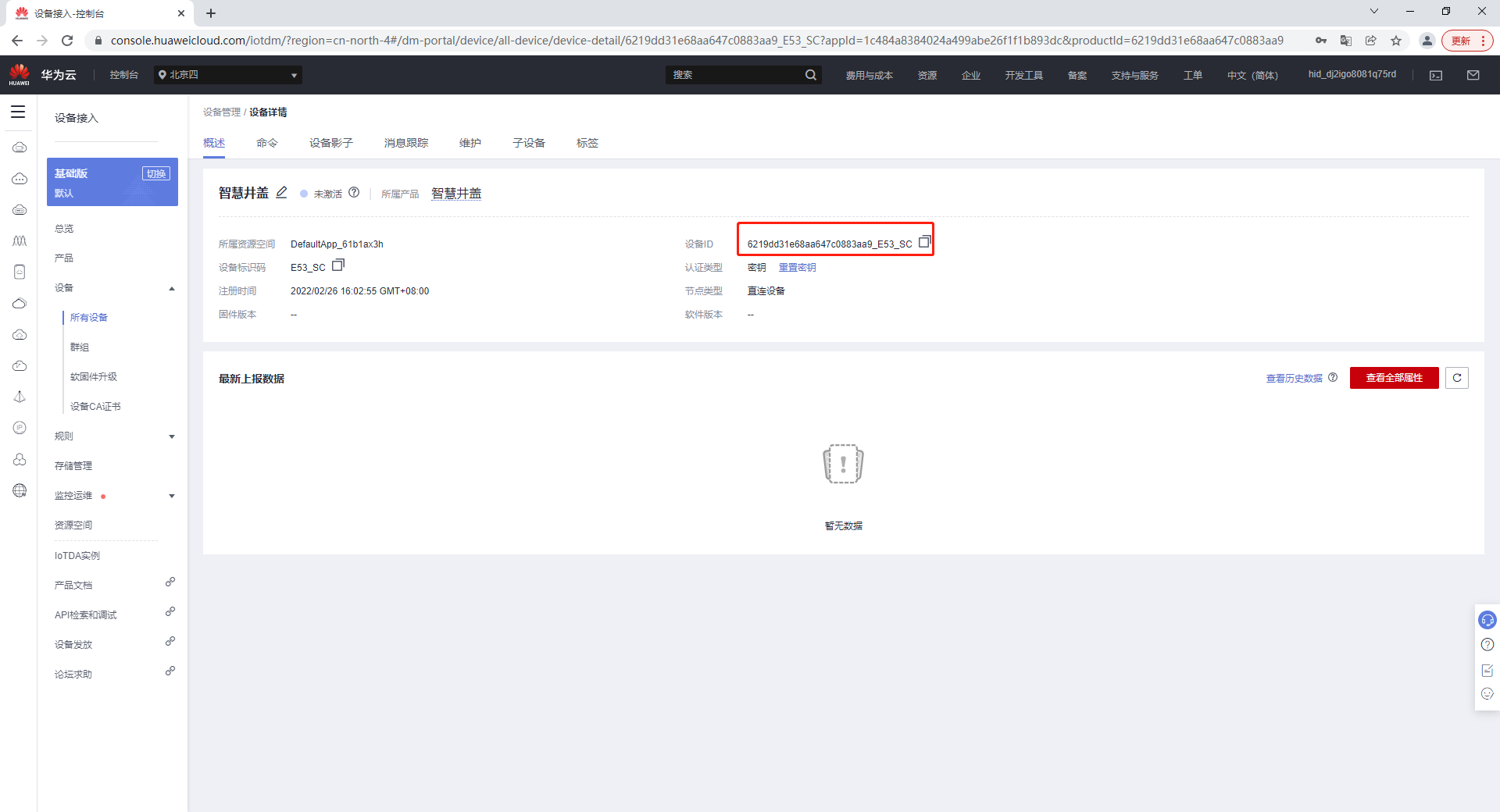Refresh the latest reported data

pos(1457,378)
